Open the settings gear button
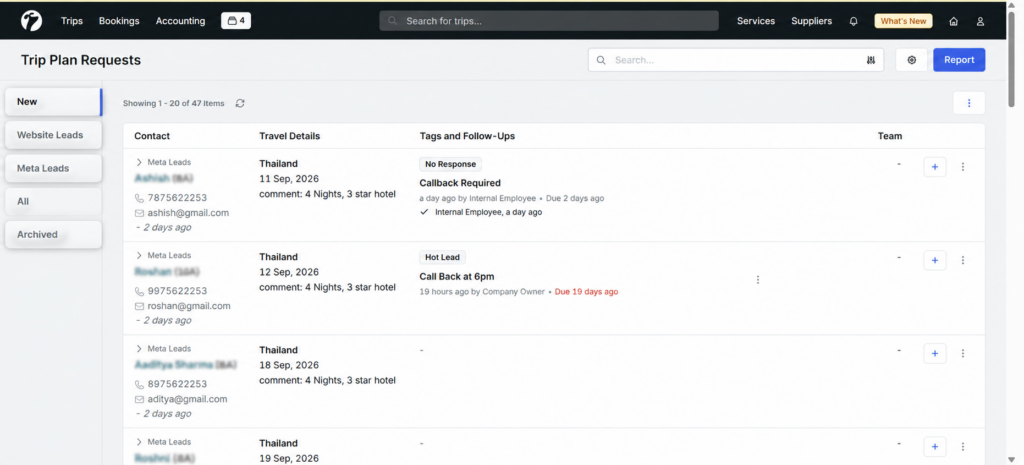 pos(912,60)
